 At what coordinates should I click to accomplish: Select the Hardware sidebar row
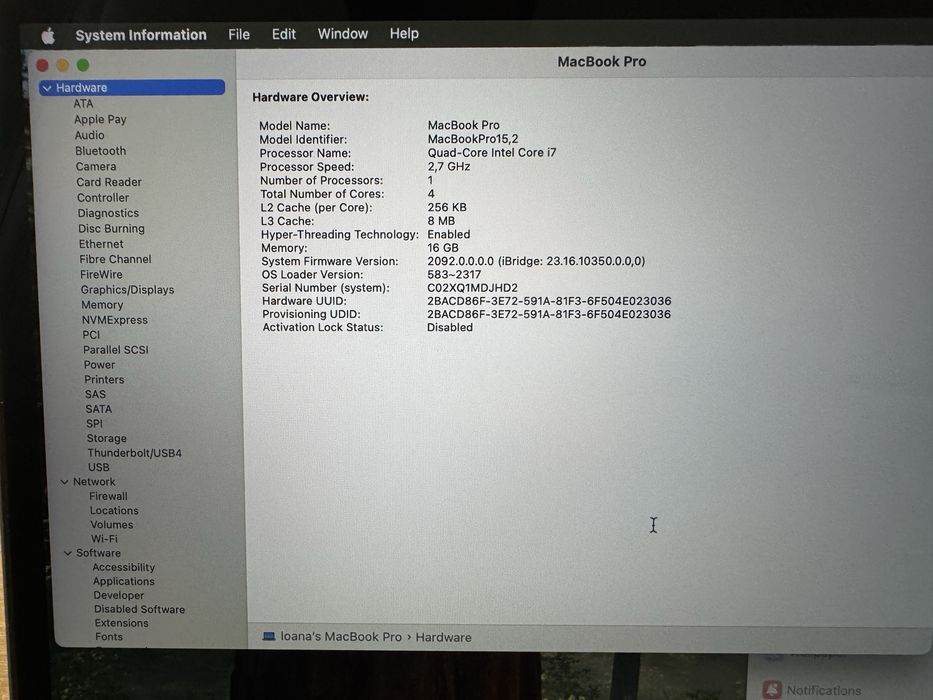pos(132,88)
